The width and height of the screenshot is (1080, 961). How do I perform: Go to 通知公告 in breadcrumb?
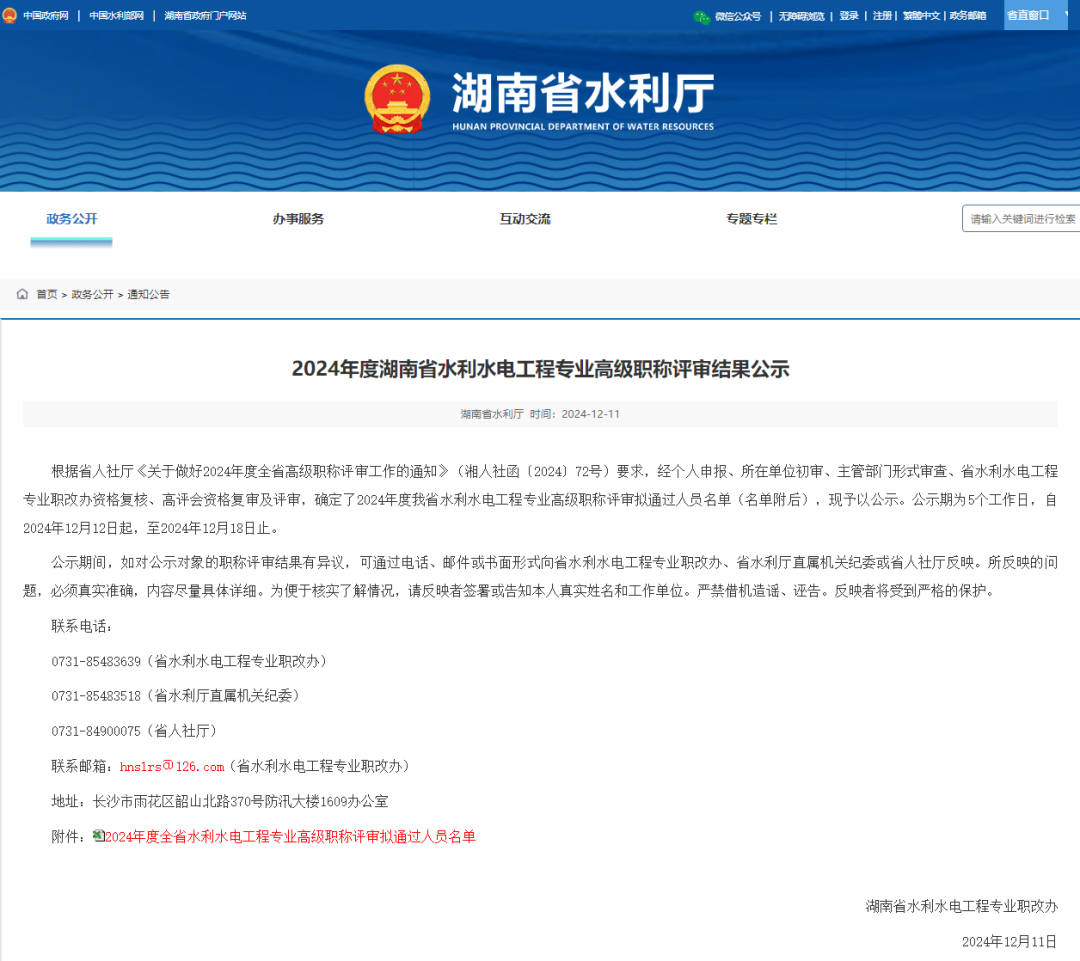[148, 294]
